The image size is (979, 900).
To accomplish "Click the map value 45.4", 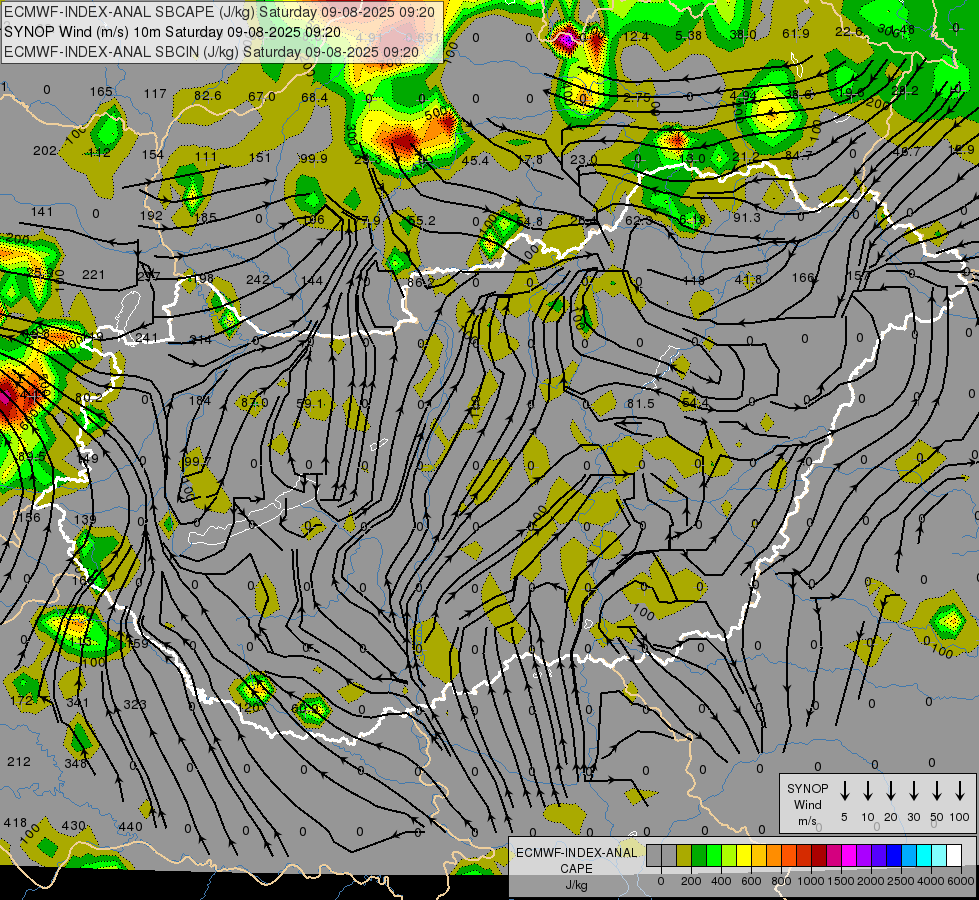I will coord(475,161).
